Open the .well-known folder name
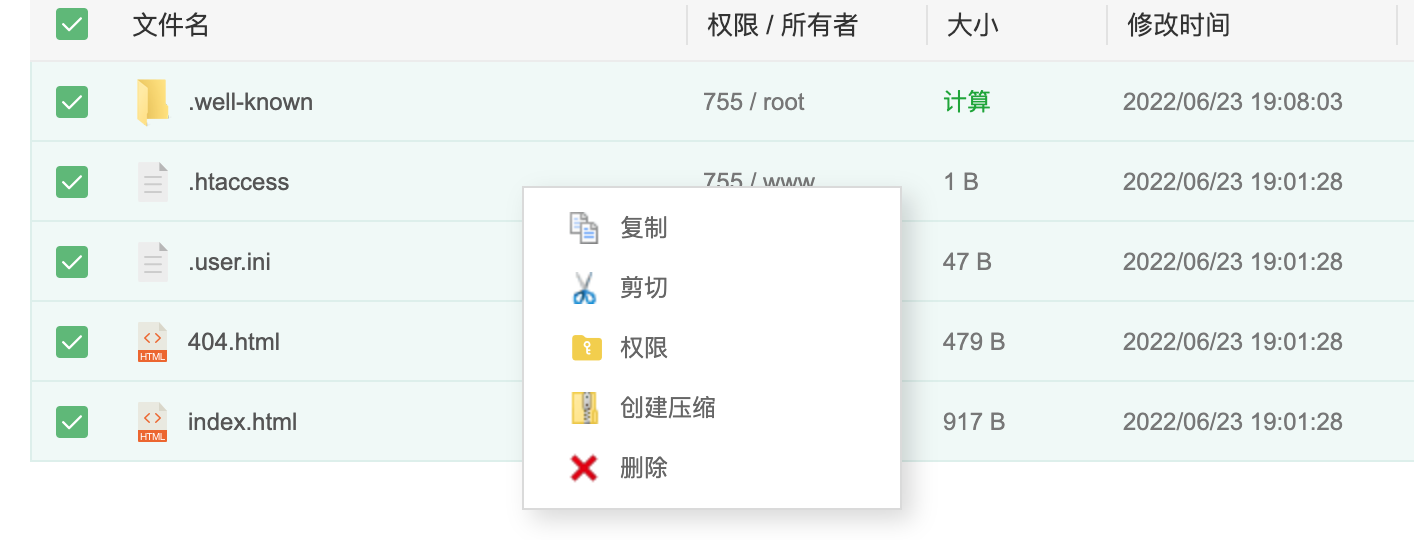 pos(250,102)
